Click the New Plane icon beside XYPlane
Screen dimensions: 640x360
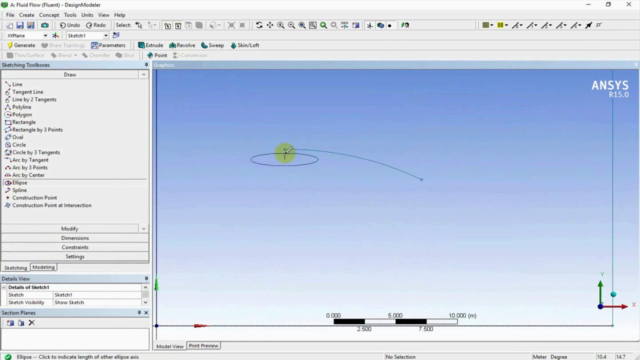(x=56, y=36)
